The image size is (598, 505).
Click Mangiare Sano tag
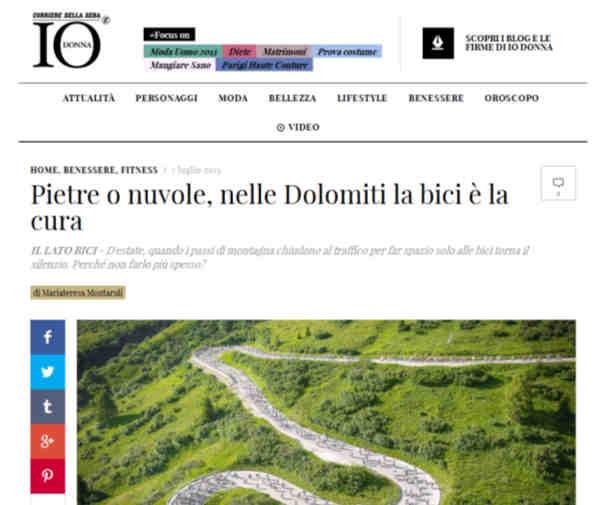(180, 65)
